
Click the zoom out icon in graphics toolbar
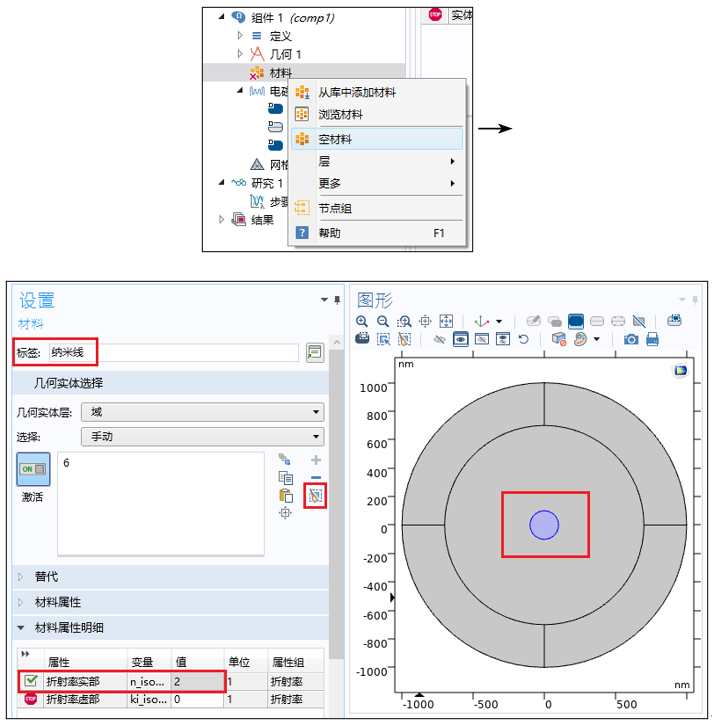coord(383,321)
